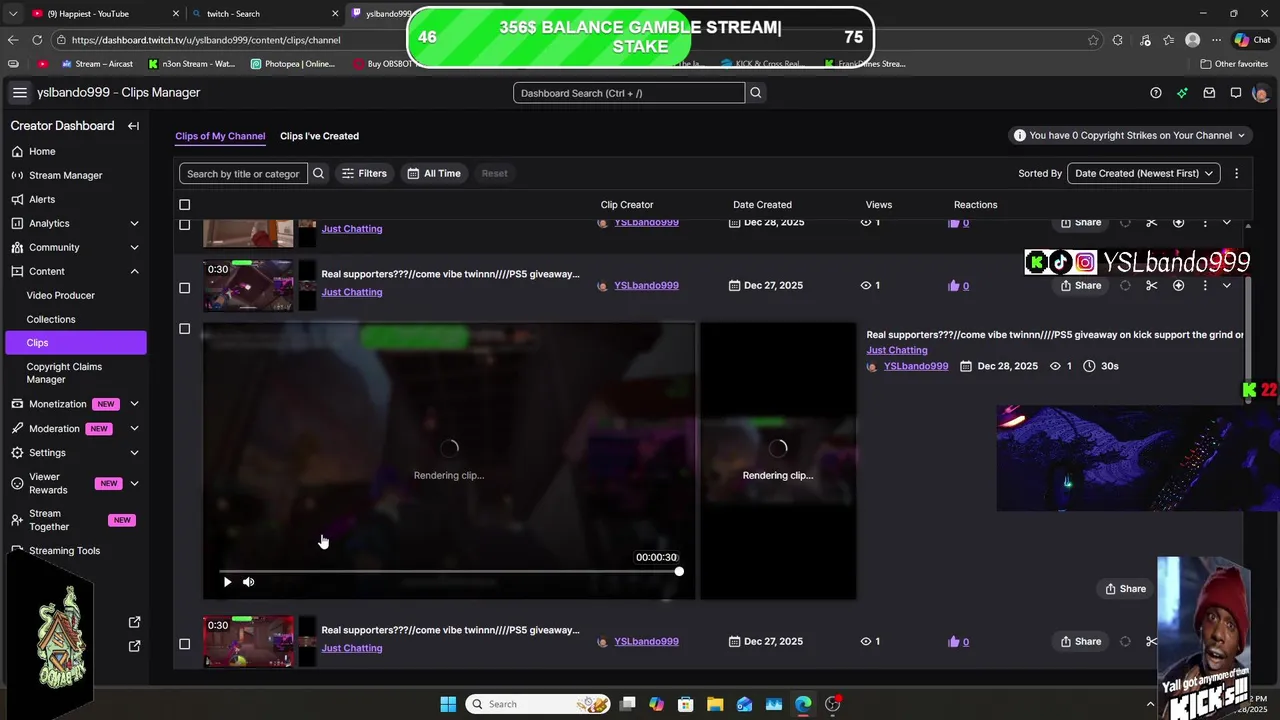Open File Explorer from the taskbar

point(715,704)
